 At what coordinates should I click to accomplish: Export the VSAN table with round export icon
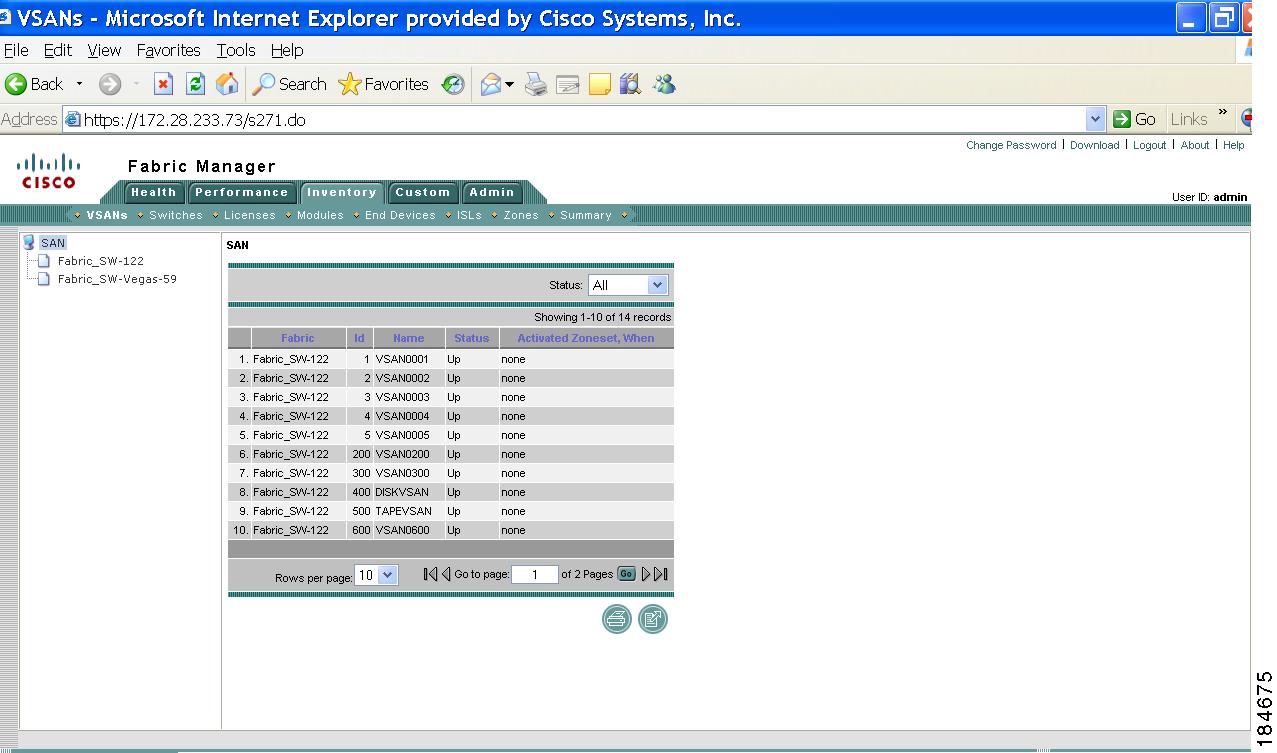[x=653, y=619]
